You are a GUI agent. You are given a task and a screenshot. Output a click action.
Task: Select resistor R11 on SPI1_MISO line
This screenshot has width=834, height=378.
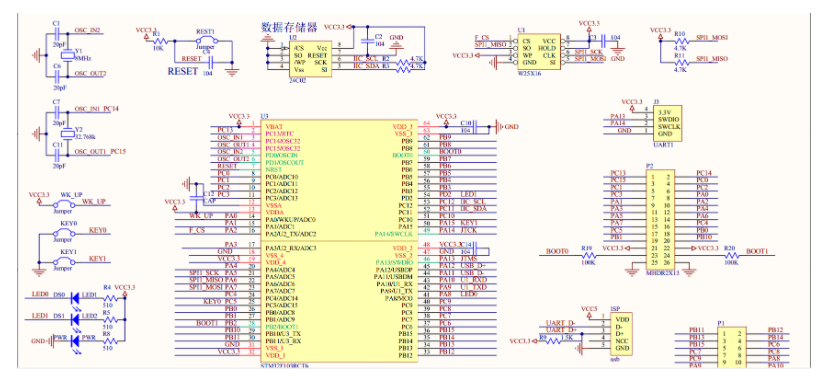coord(681,62)
